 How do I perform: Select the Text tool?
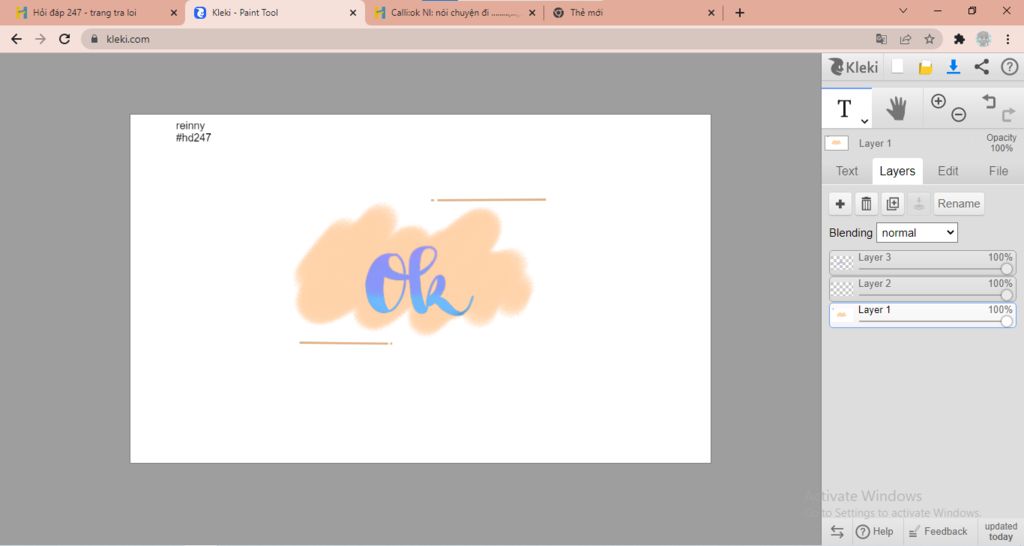844,108
